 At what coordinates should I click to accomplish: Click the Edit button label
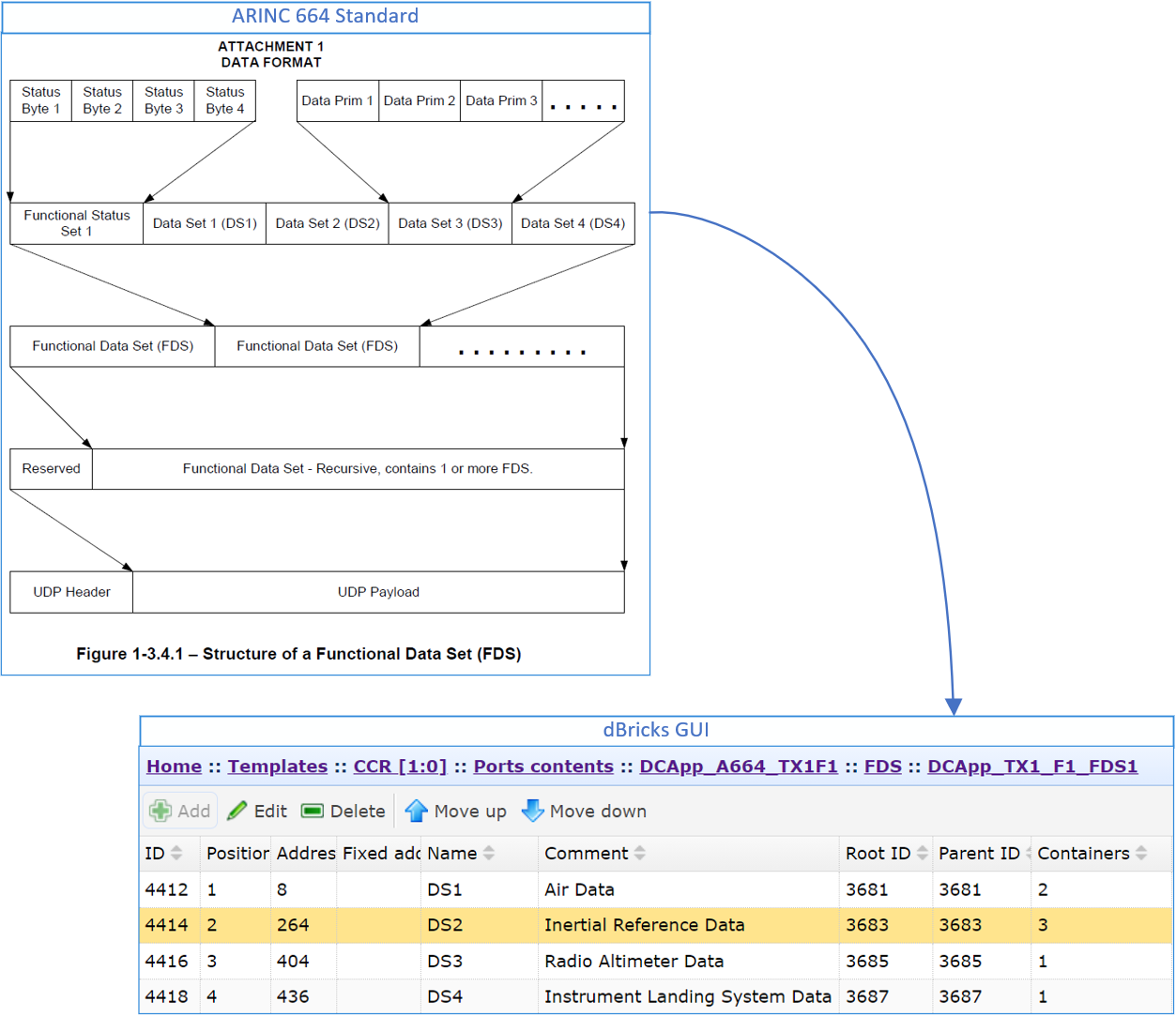[270, 812]
